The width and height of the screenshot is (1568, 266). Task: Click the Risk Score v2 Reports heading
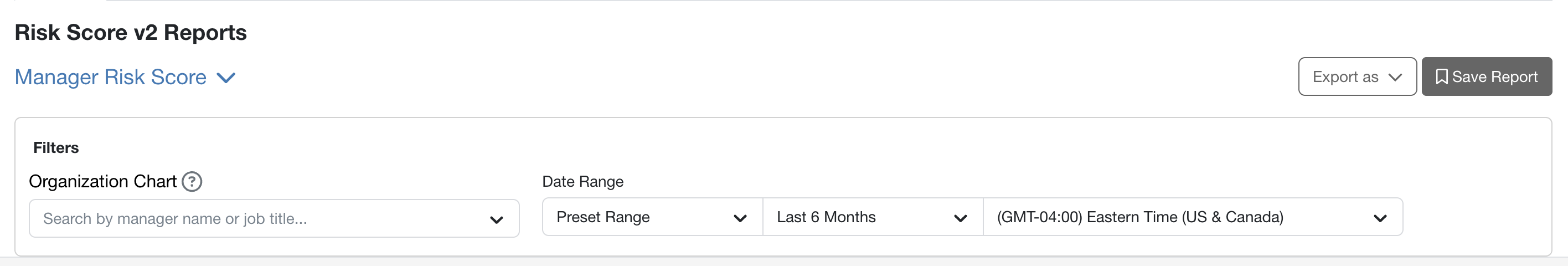131,32
